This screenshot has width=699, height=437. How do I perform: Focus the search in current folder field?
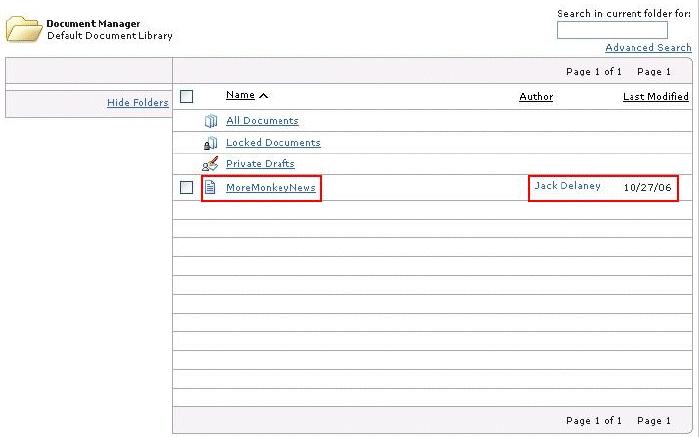pos(612,30)
